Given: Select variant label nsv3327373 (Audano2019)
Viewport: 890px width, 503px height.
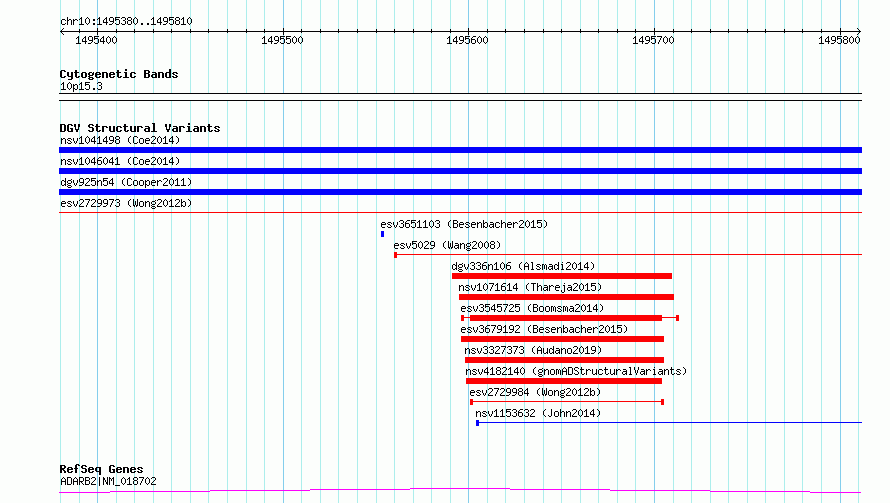Looking at the screenshot, I should (x=533, y=350).
